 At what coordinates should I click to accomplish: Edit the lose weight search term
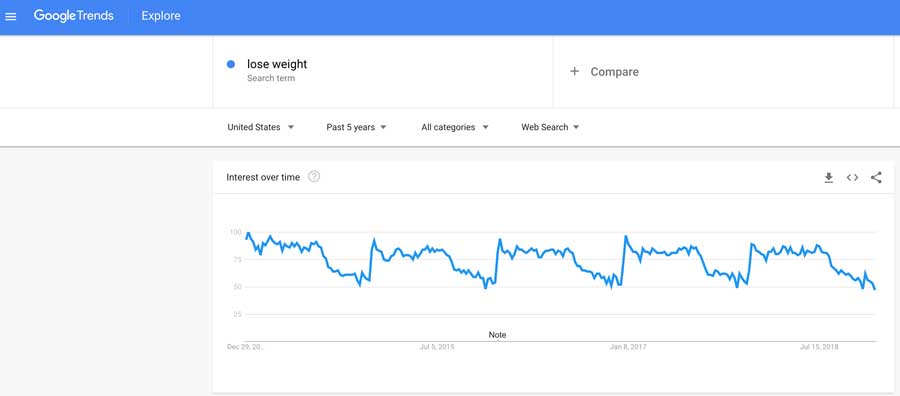coord(277,64)
